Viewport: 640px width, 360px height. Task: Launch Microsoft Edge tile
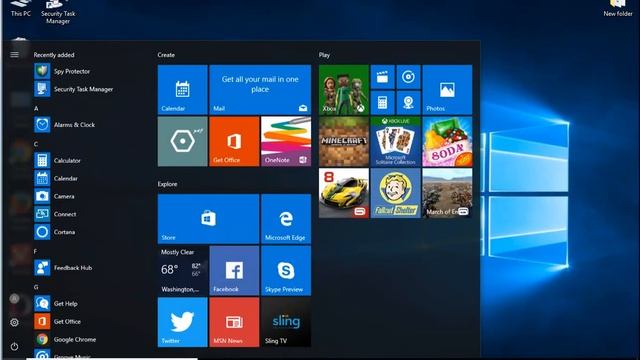pyautogui.click(x=286, y=219)
